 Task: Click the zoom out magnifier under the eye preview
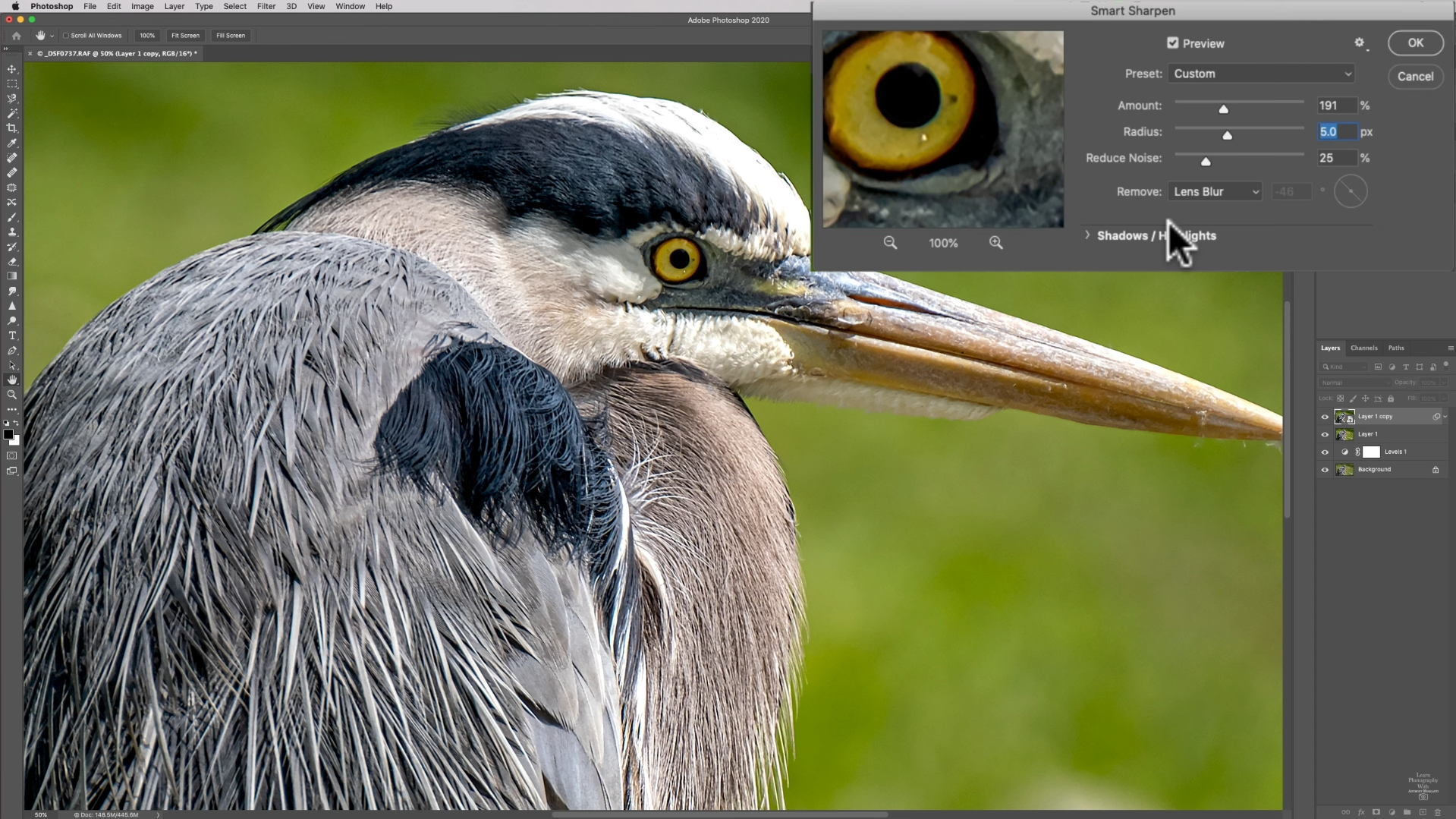coord(890,242)
